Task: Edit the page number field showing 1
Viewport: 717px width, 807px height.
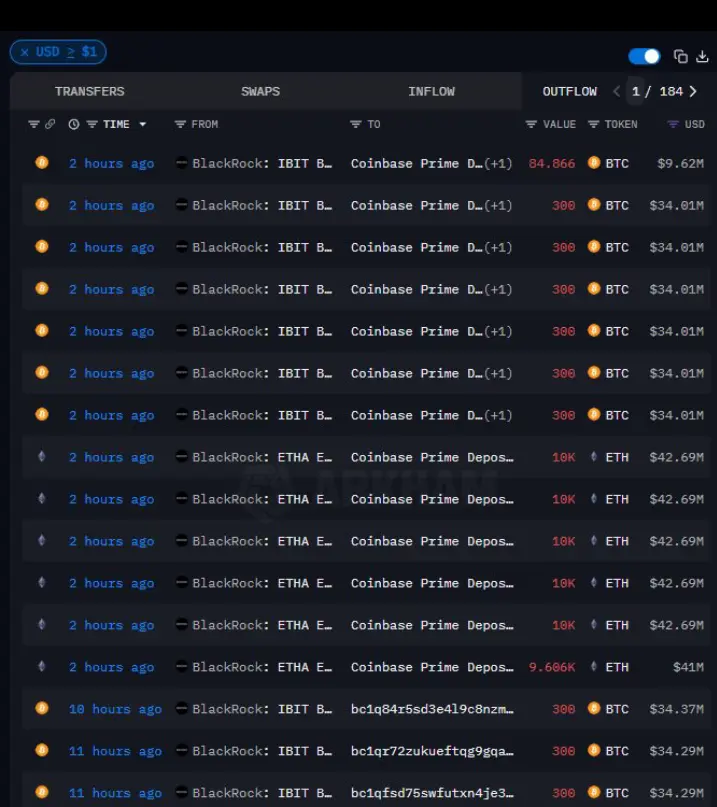Action: pyautogui.click(x=636, y=92)
